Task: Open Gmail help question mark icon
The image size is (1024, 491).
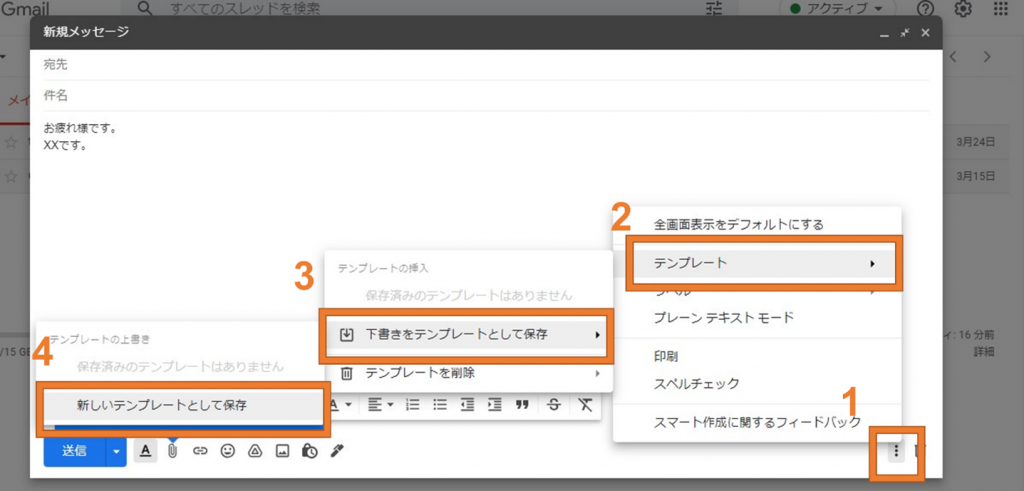Action: (x=925, y=8)
